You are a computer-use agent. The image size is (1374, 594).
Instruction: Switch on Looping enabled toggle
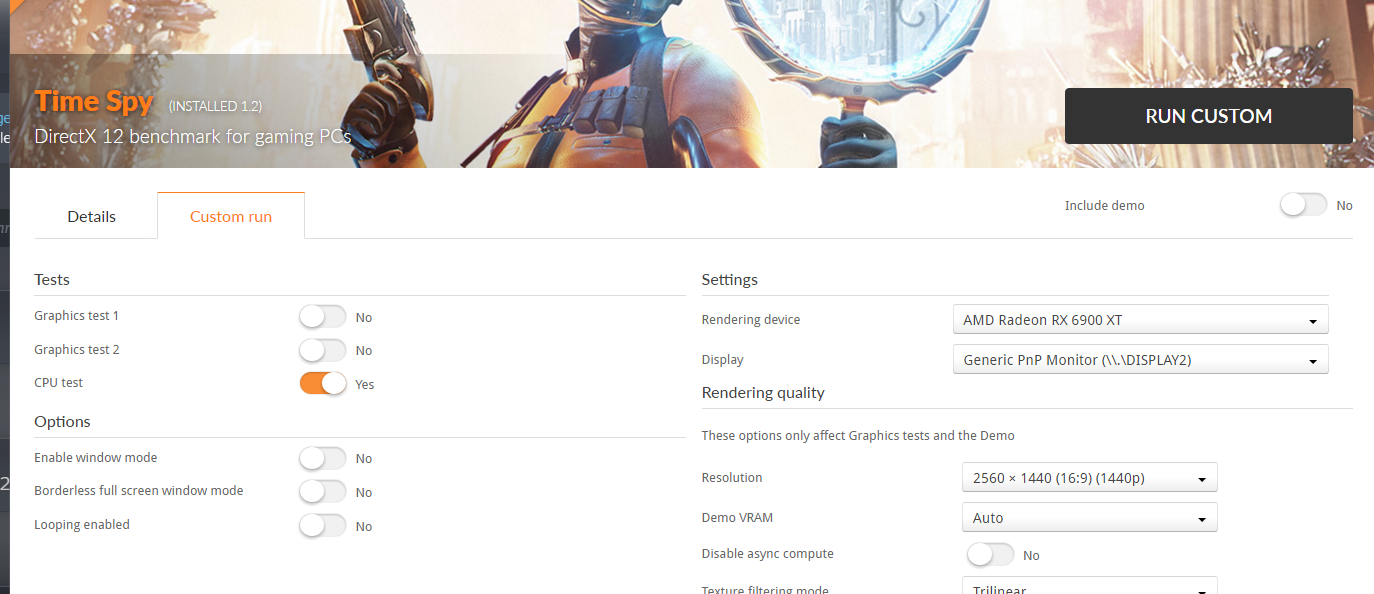pos(323,525)
